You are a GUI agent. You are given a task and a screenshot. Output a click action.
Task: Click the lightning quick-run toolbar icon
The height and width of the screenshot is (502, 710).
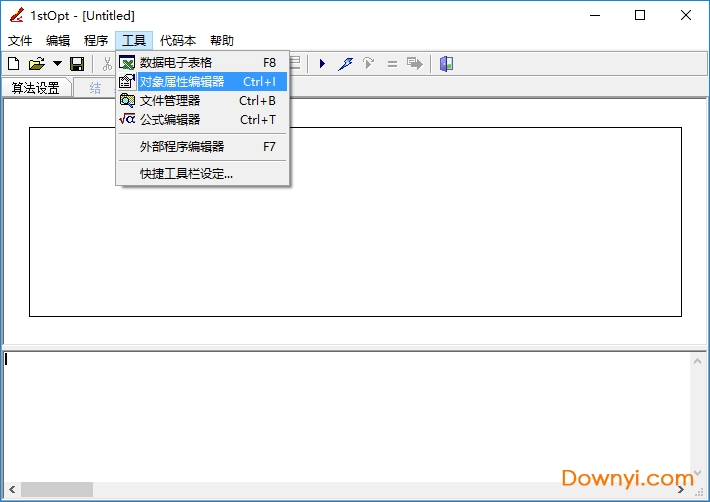(345, 64)
